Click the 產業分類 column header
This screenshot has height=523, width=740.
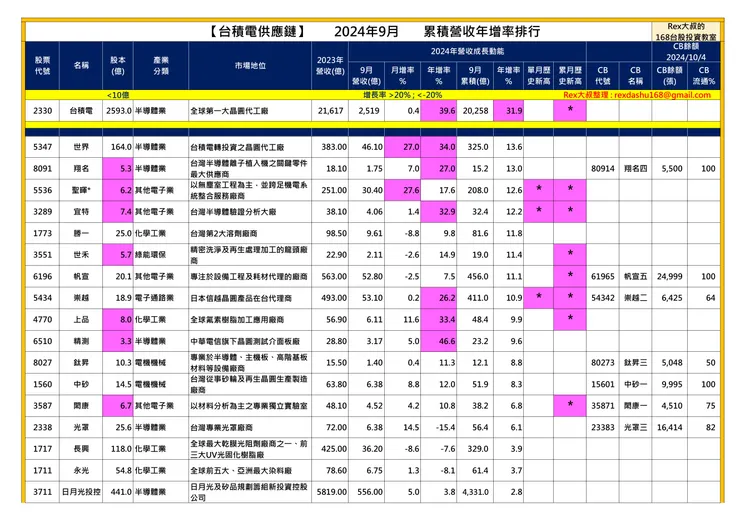click(x=161, y=66)
